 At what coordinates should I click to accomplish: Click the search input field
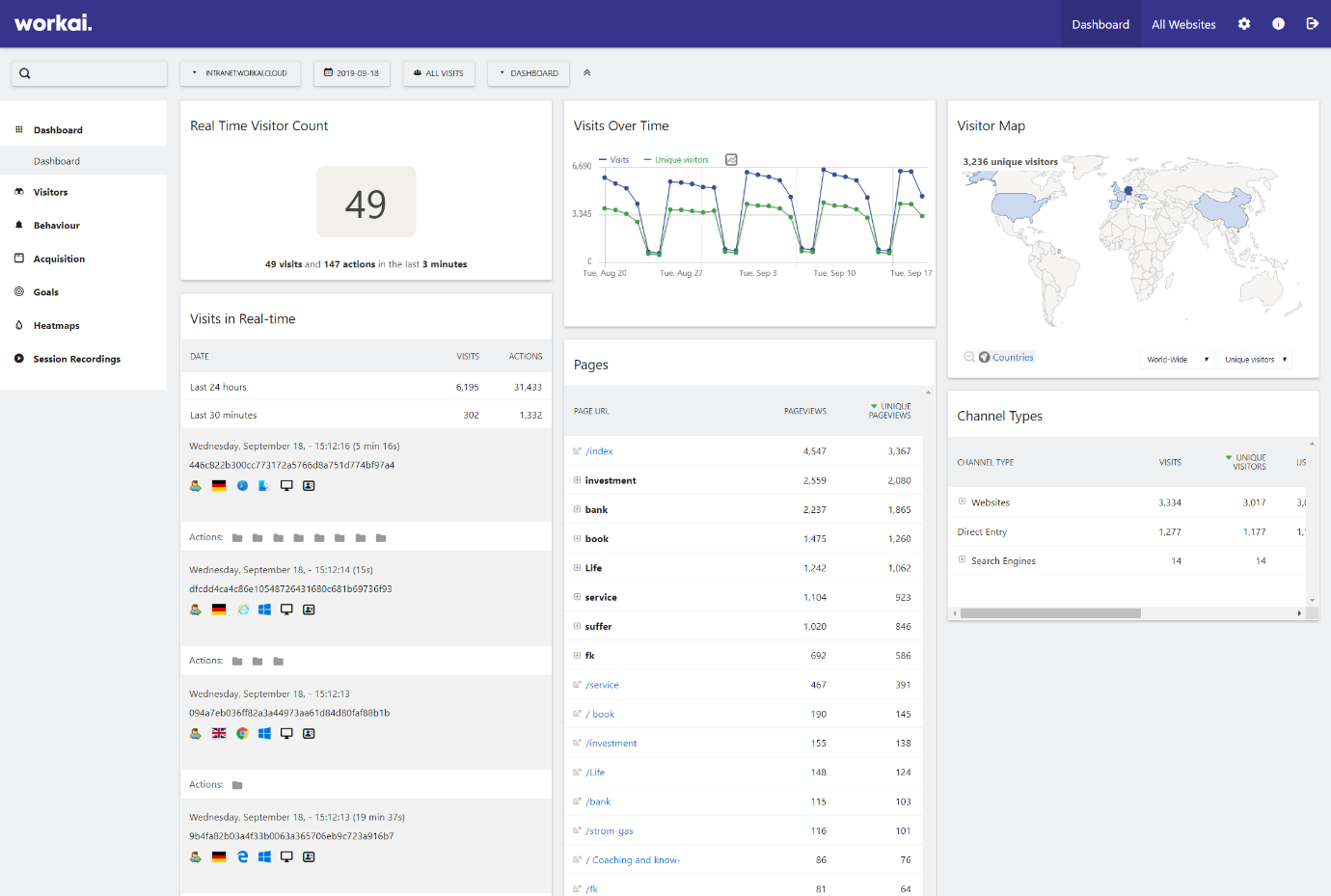click(89, 73)
